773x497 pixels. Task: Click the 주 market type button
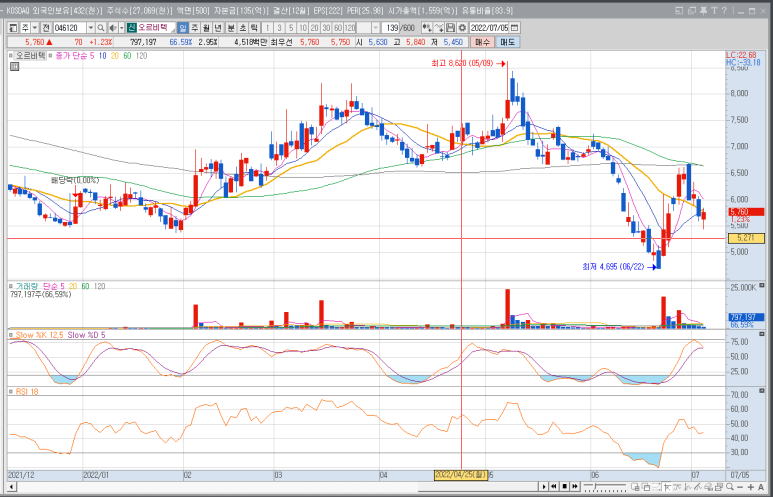tap(25, 28)
